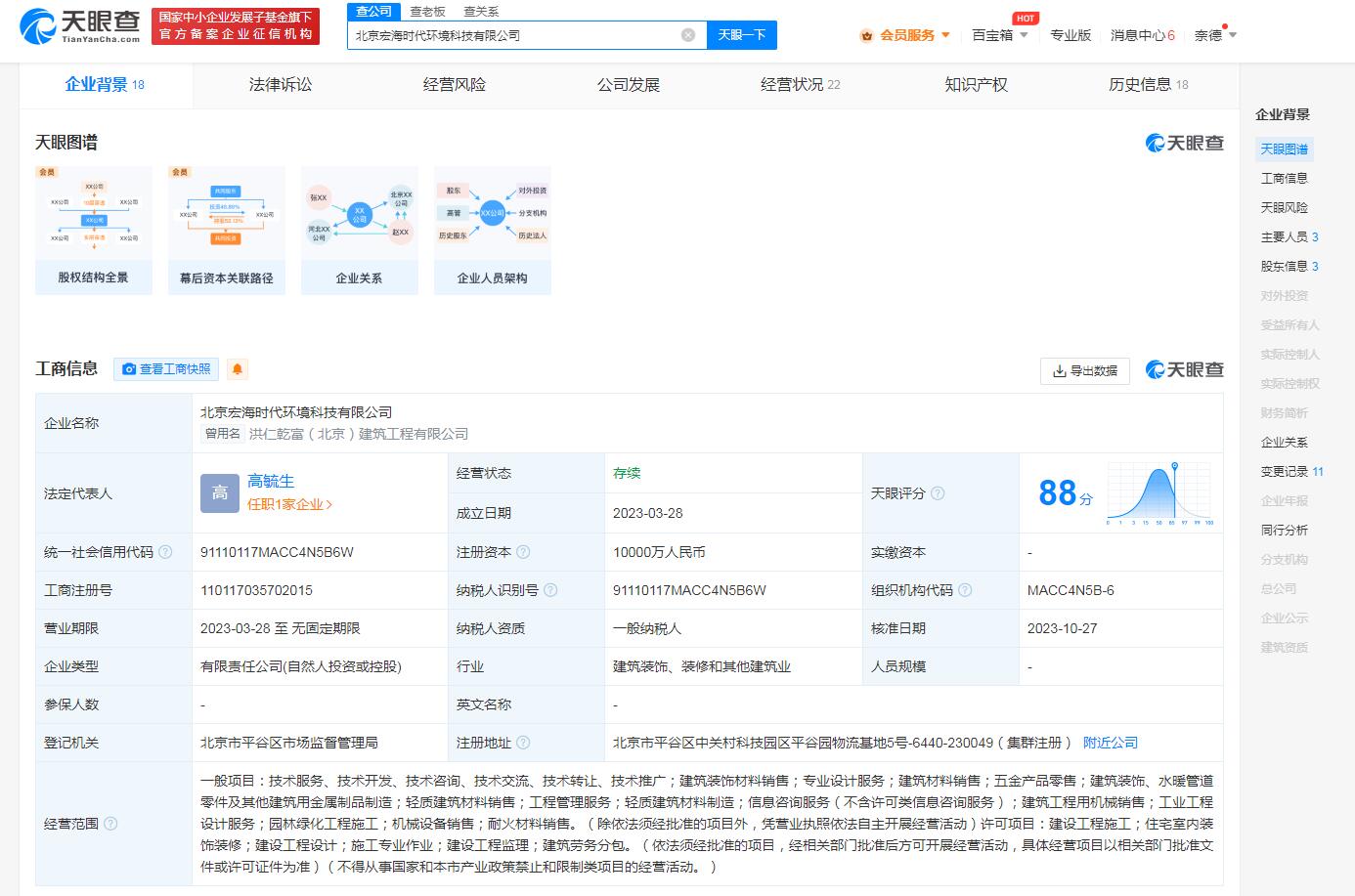Select 查老板 search tab

pos(427,11)
